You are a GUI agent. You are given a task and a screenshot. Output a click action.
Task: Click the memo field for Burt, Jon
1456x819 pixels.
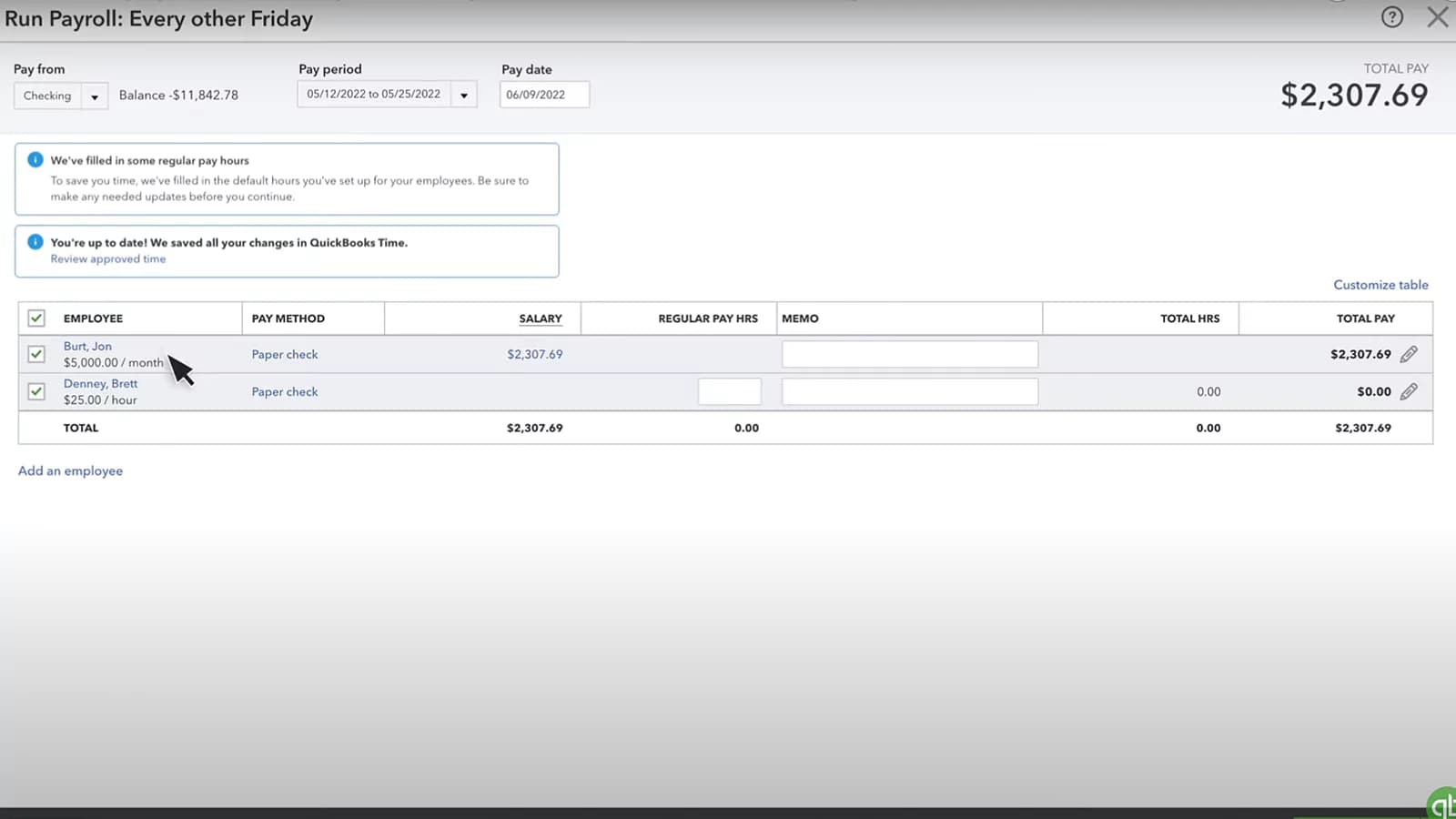(x=910, y=354)
